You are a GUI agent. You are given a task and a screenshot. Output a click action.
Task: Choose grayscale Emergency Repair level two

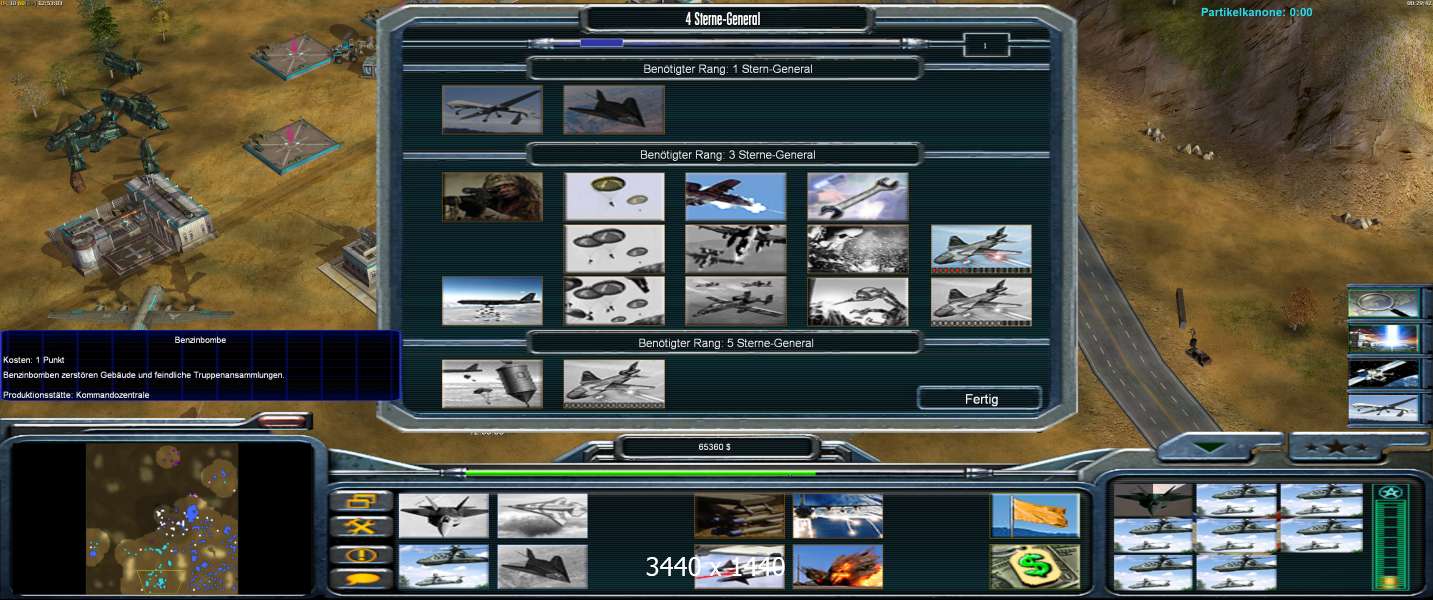coord(858,249)
